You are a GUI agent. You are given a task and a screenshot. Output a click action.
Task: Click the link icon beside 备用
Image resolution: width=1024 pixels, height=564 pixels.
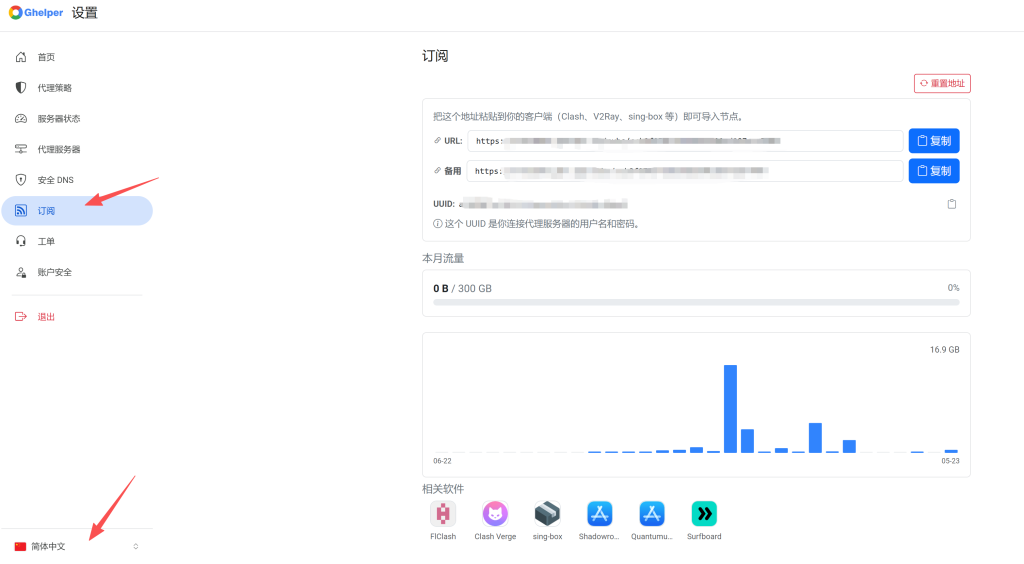[x=438, y=170]
